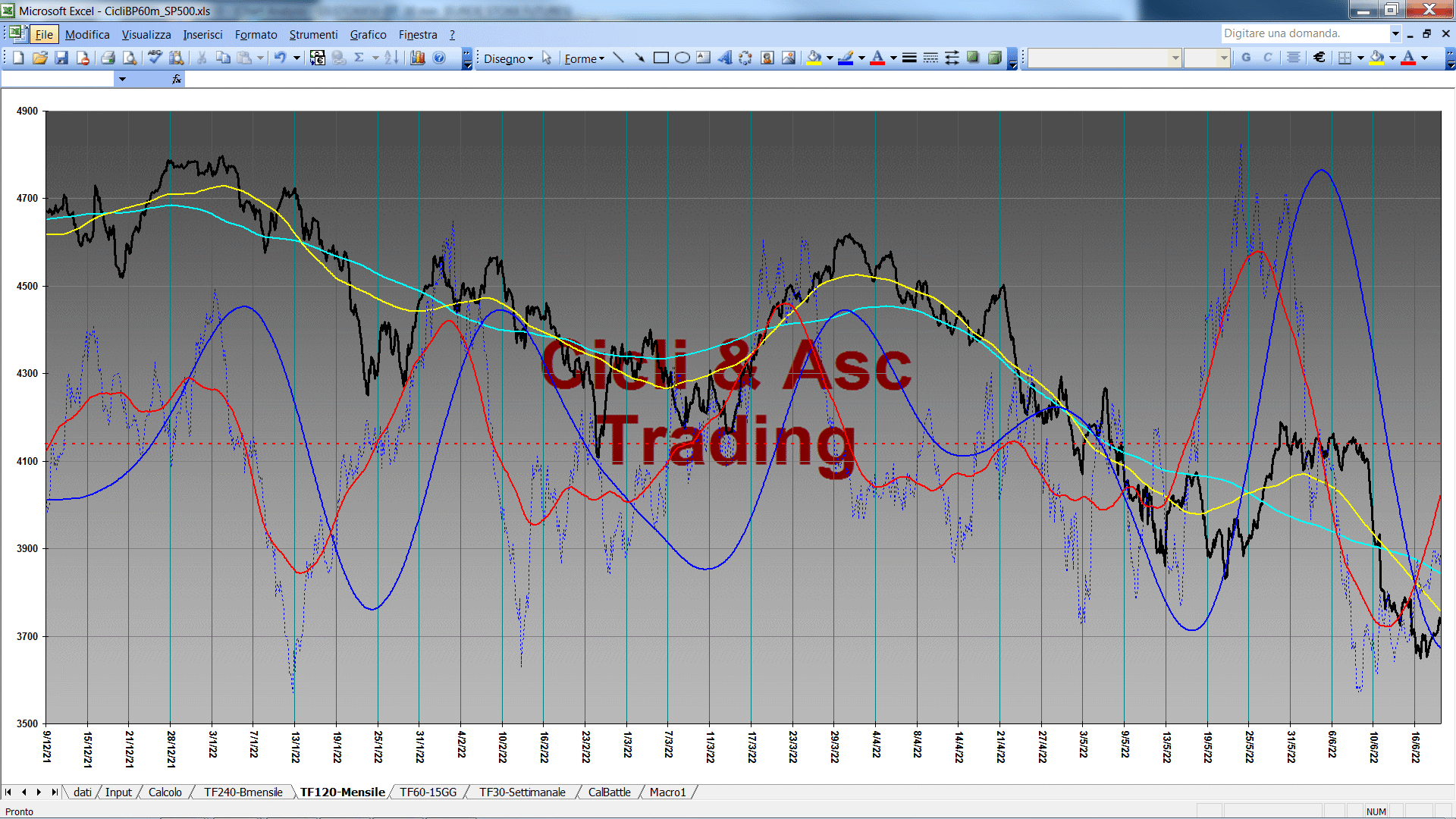
Task: Select the Rectangle drawing tool
Action: coord(661,58)
